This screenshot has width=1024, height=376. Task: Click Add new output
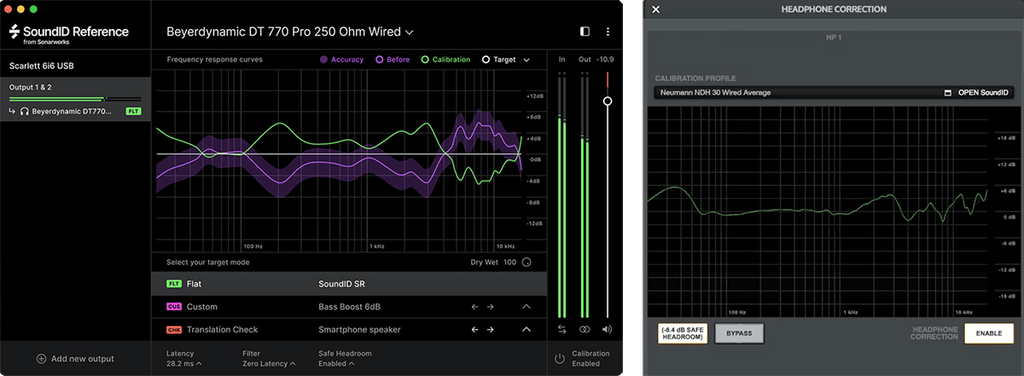[75, 358]
